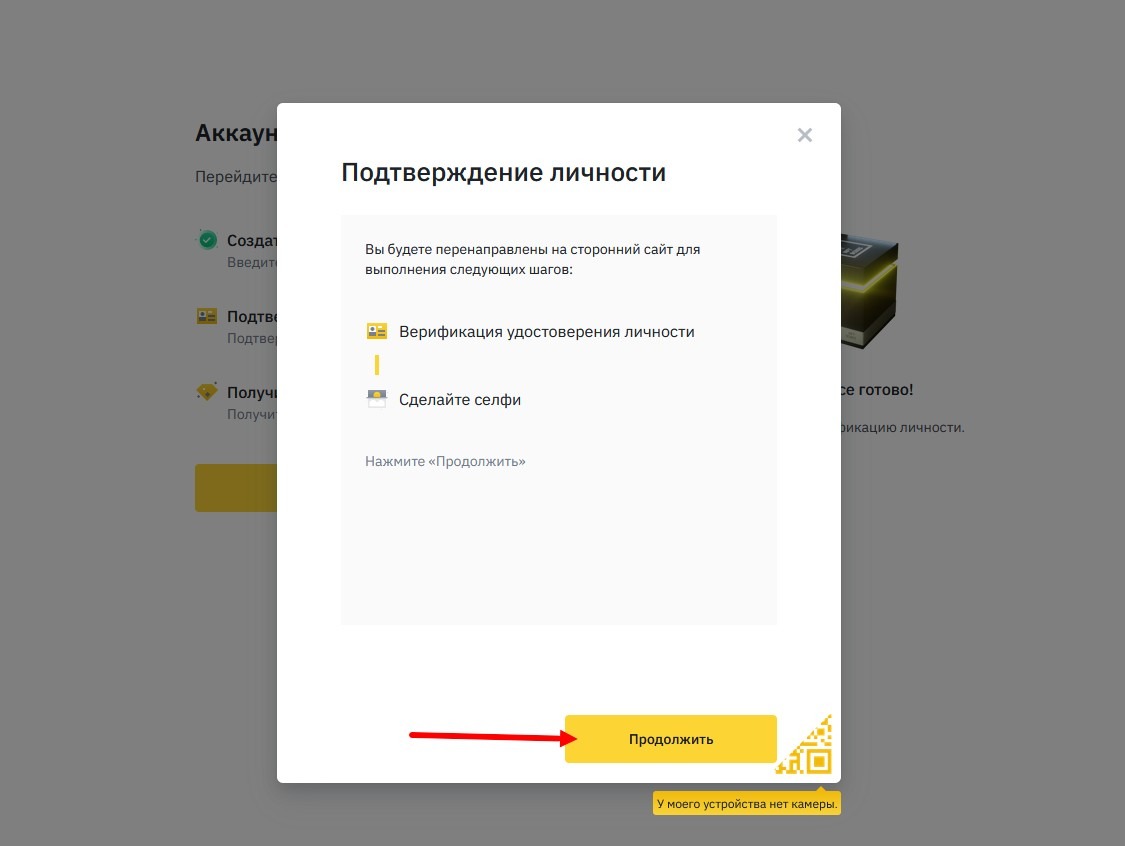The height and width of the screenshot is (846, 1125).
Task: Click the «Аккаун» page heading
Action: point(236,133)
